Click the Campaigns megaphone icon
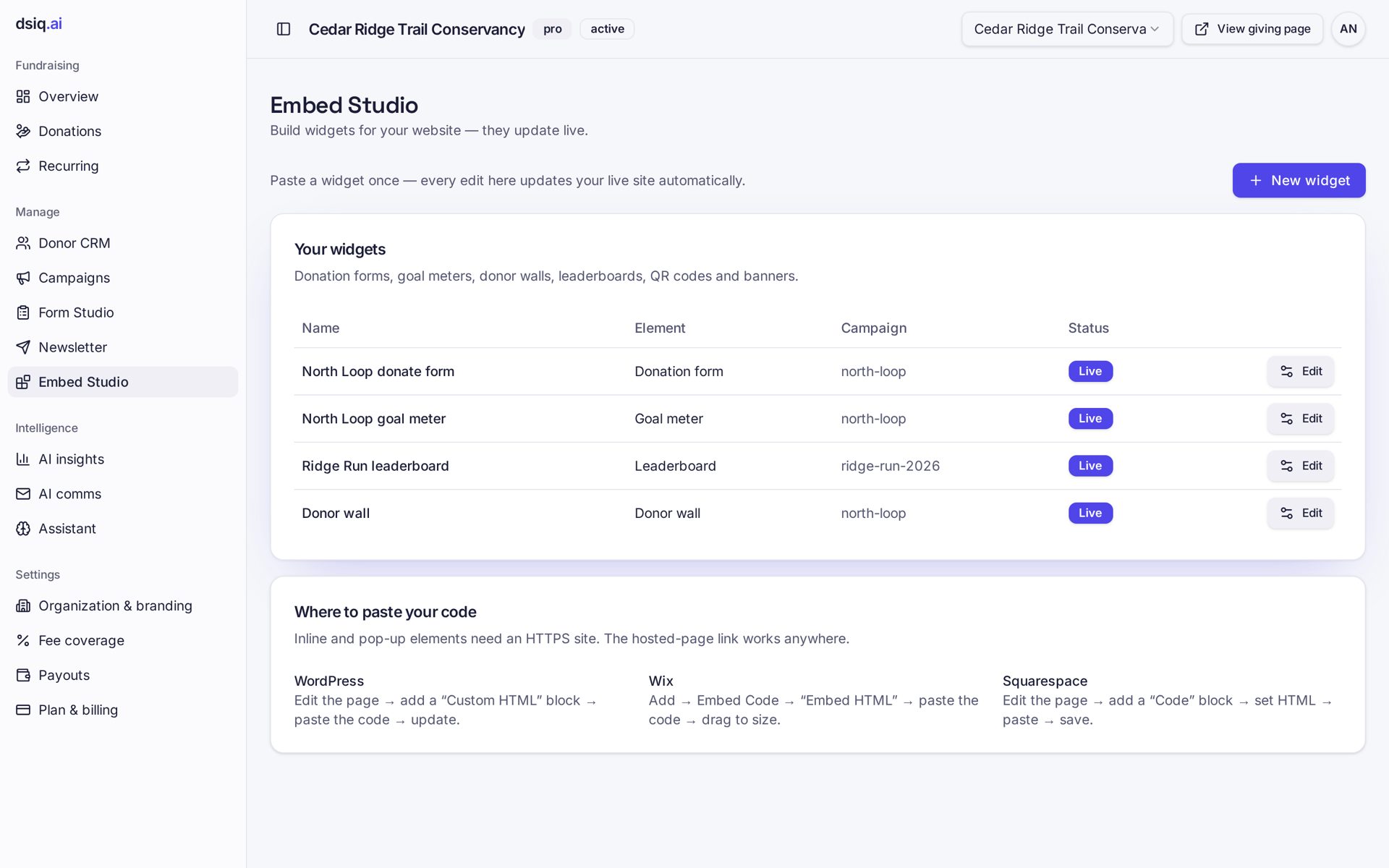 pyautogui.click(x=23, y=278)
